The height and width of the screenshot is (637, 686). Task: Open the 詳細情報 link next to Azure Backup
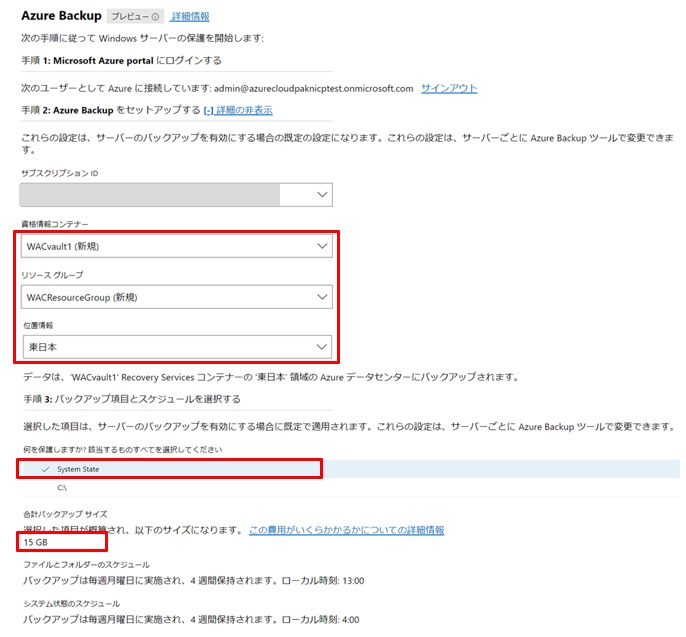pos(190,17)
